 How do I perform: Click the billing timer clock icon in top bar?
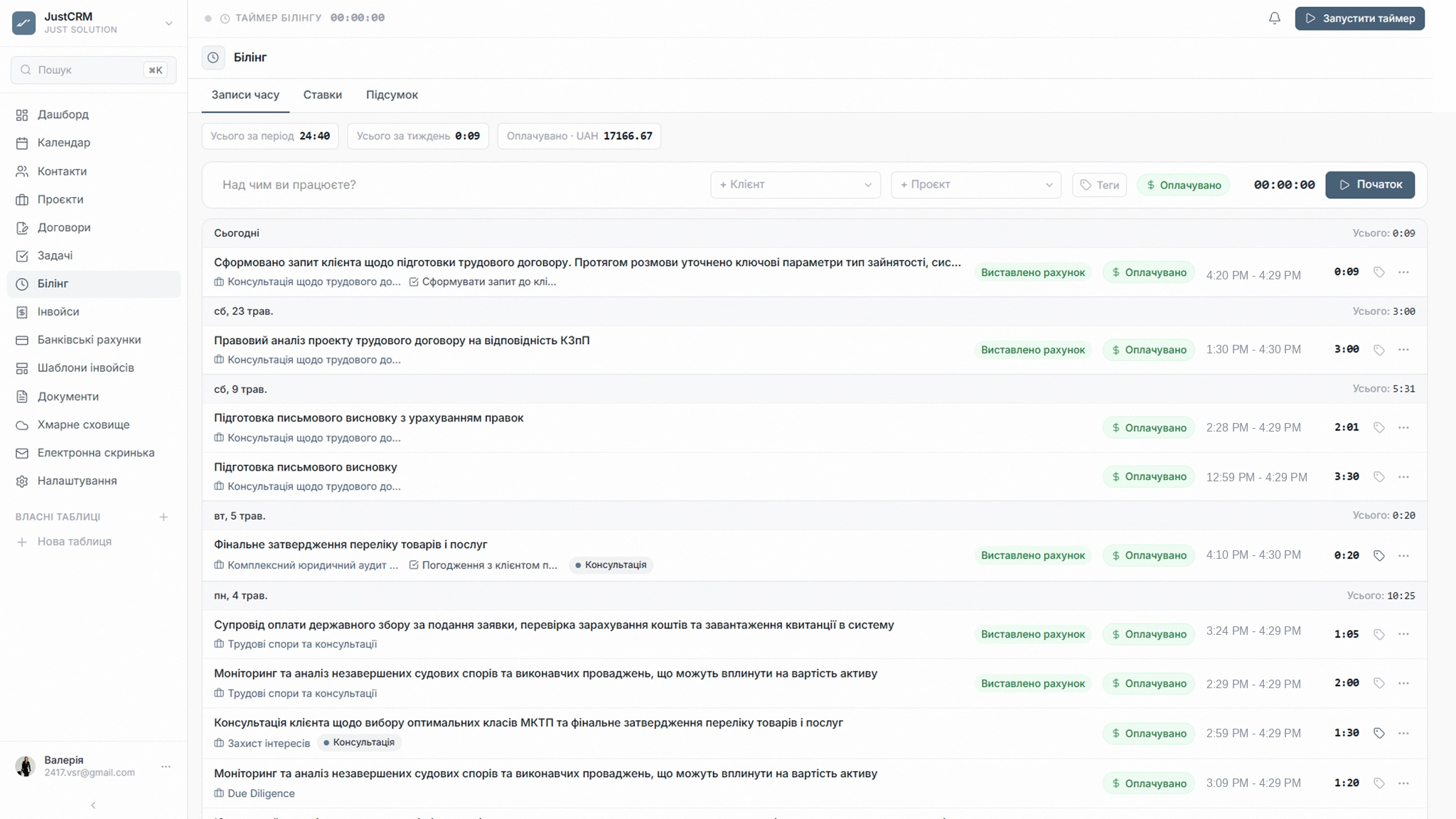[225, 18]
